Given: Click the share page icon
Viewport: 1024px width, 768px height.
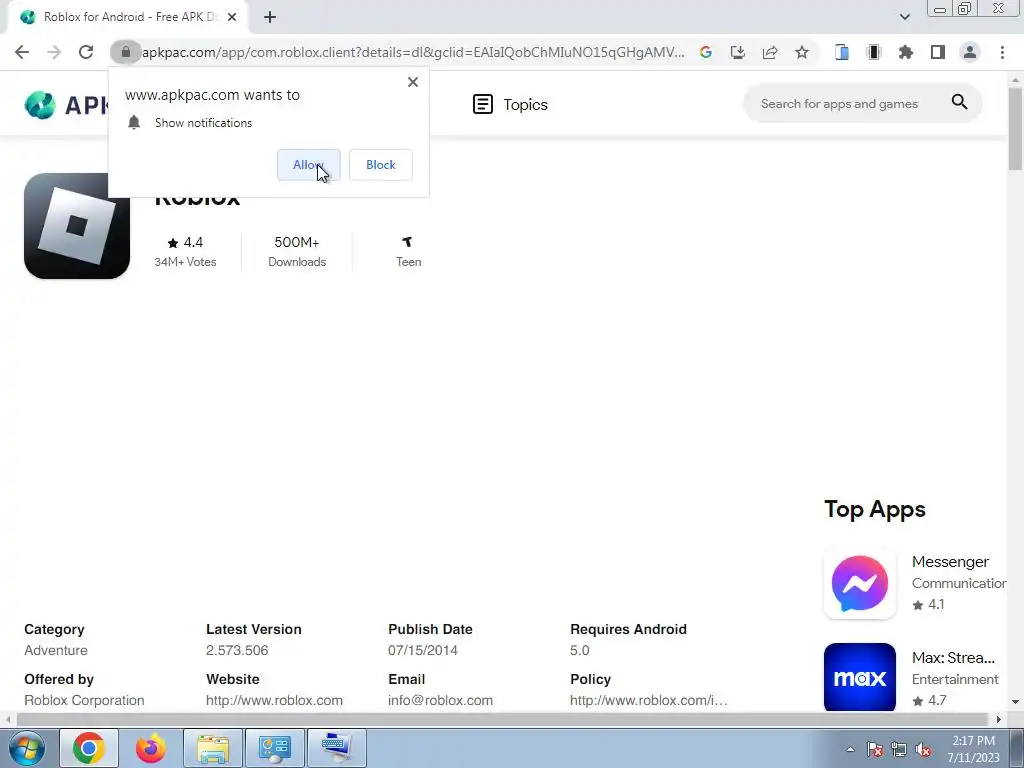Looking at the screenshot, I should coord(770,52).
